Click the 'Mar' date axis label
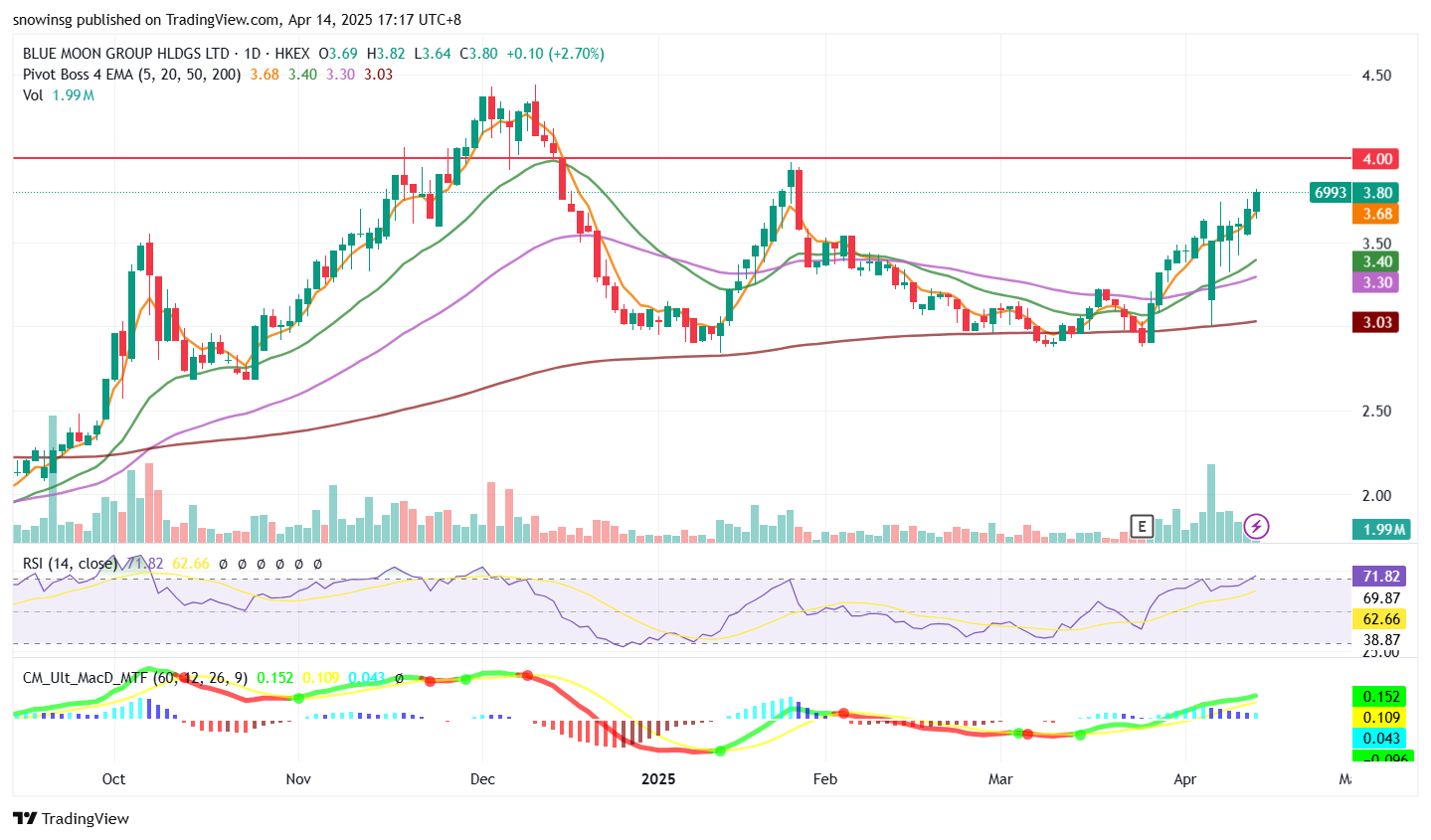The width and height of the screenshot is (1431, 840). tap(1000, 778)
